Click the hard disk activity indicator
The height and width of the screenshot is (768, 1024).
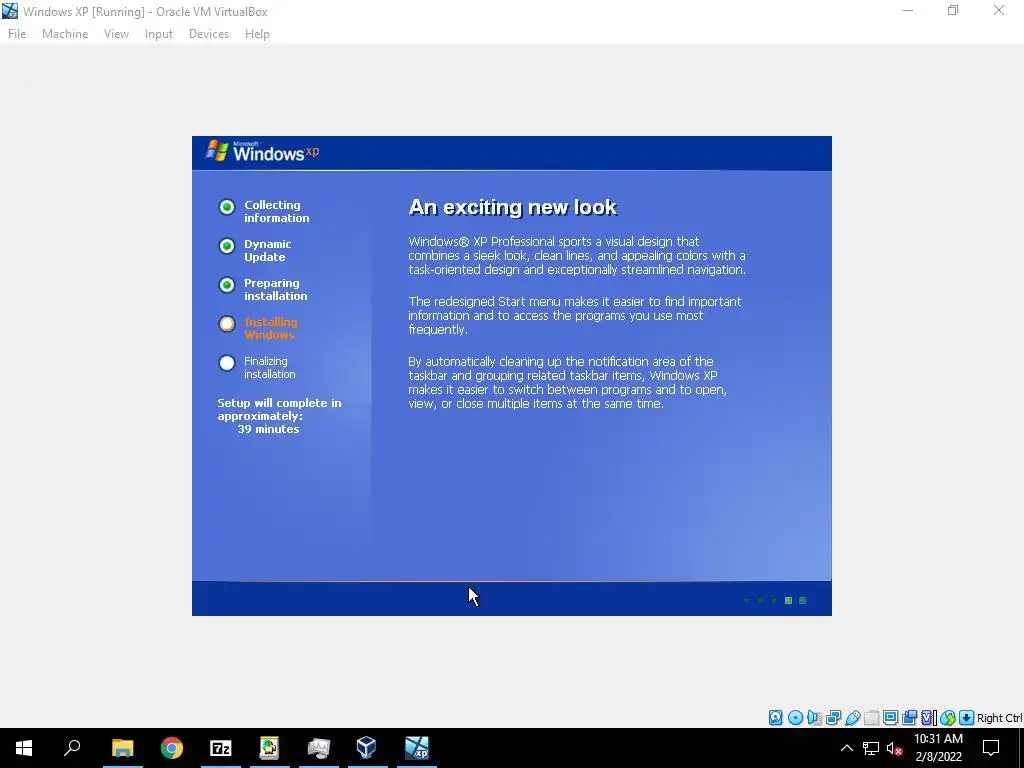pyautogui.click(x=776, y=718)
